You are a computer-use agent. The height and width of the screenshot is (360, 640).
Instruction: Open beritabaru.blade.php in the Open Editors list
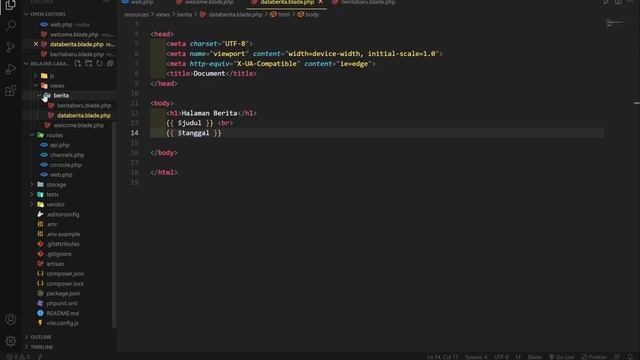[77, 54]
